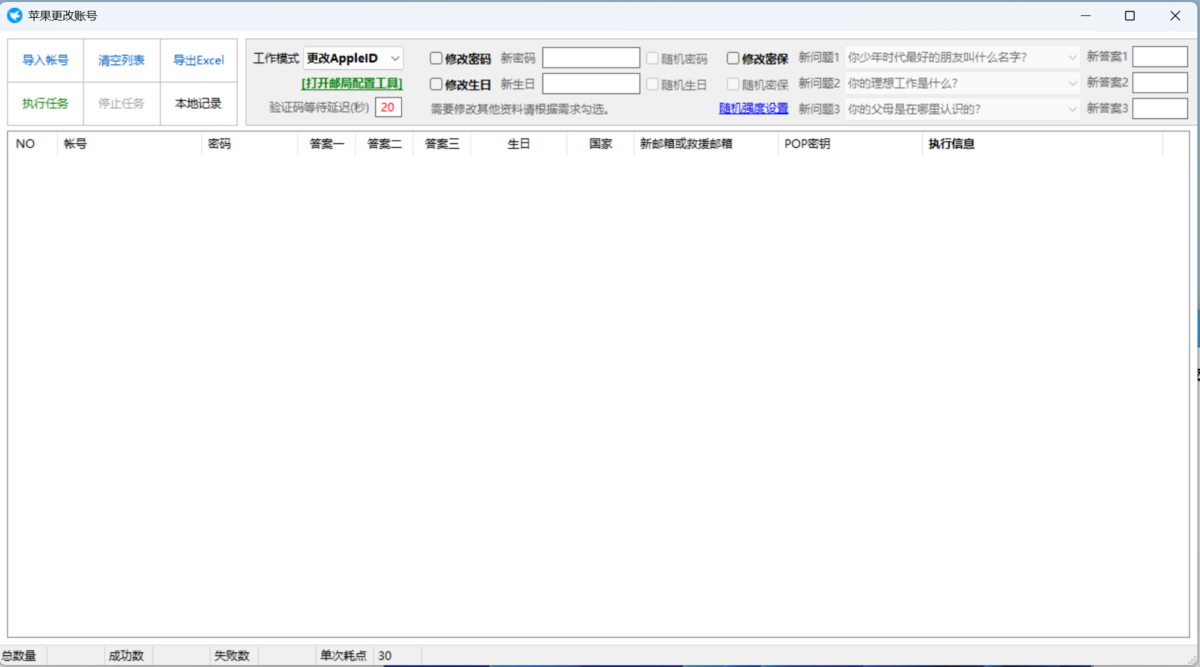Open the 本地记录 local records

click(x=198, y=103)
